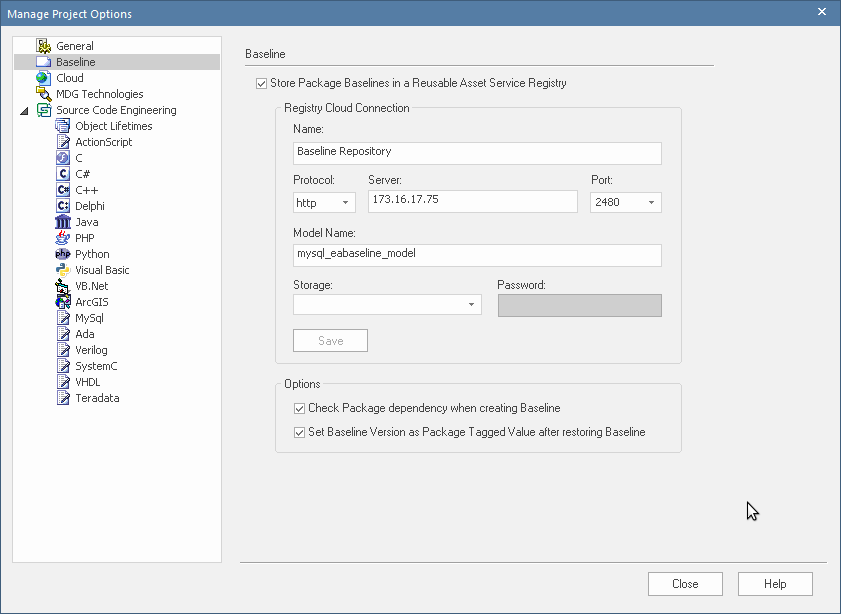Select Baseline in the options tree

tap(75, 62)
